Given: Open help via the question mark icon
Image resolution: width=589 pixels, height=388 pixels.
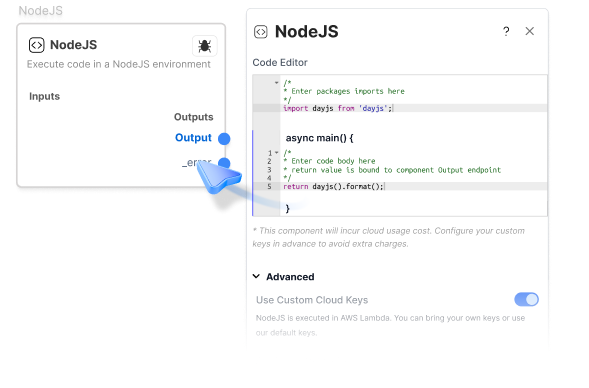Looking at the screenshot, I should (x=506, y=31).
